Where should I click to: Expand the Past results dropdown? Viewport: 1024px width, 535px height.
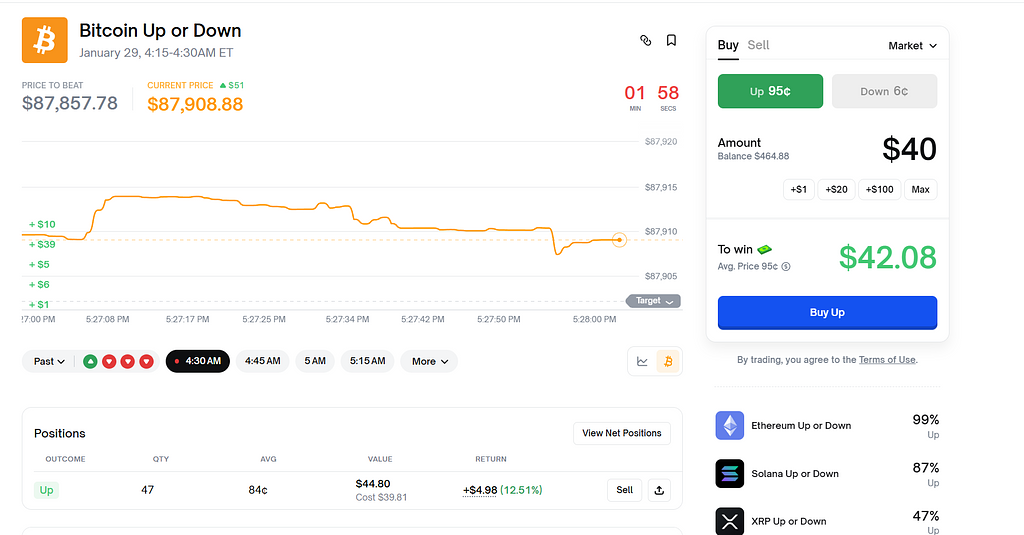[x=49, y=361]
